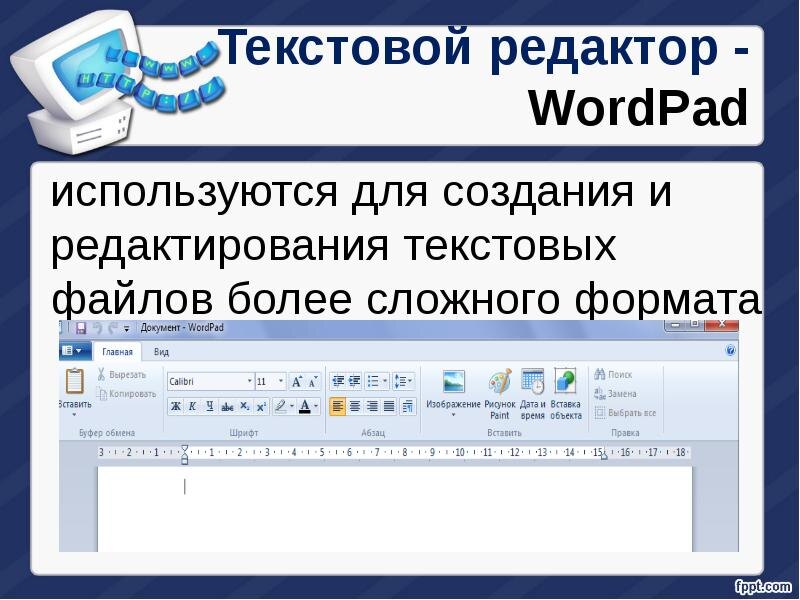Click the Буфер обмена group label
Screen dimensions: 800x600
pyautogui.click(x=107, y=433)
